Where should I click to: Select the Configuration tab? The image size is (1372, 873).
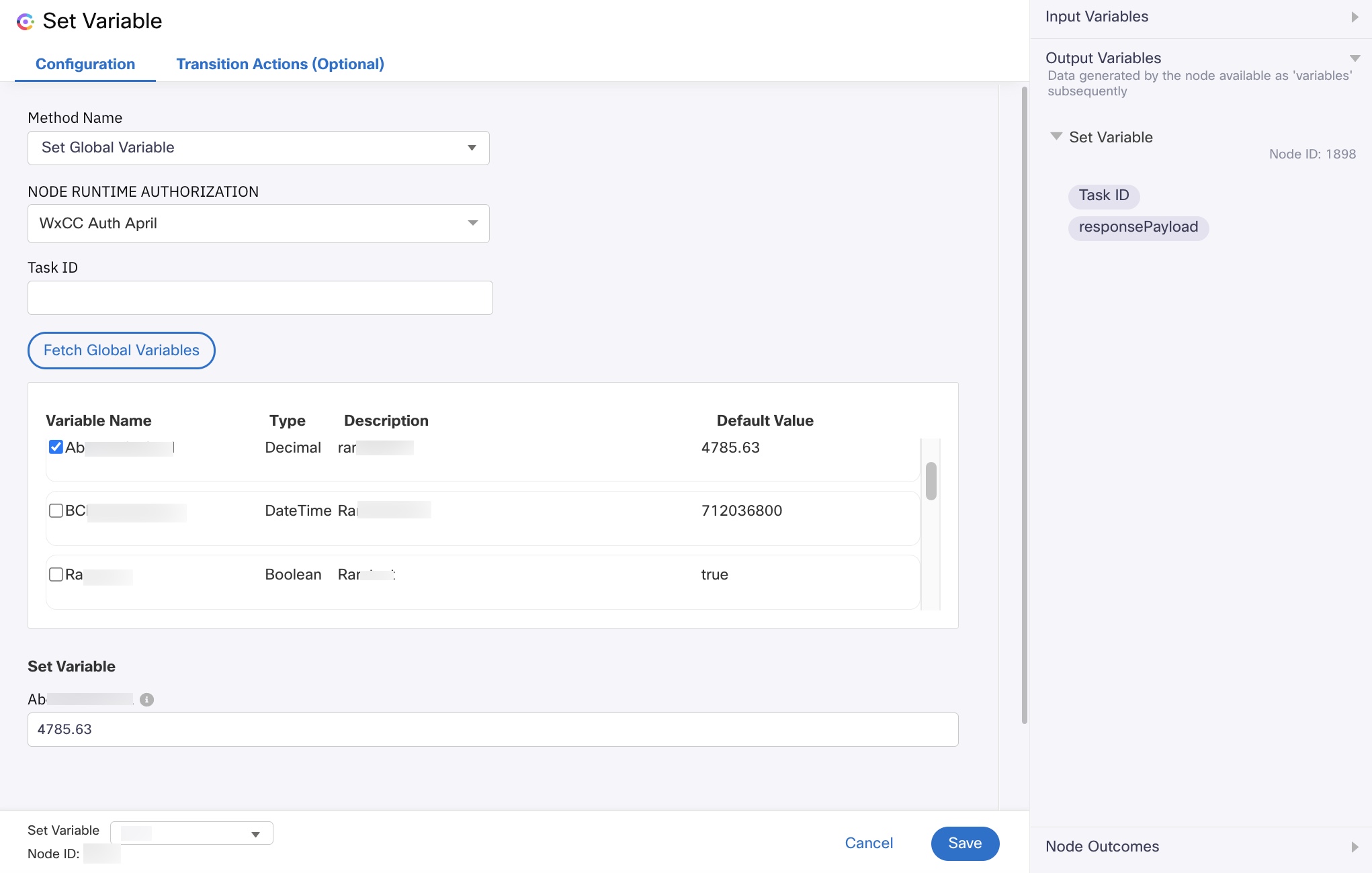85,64
